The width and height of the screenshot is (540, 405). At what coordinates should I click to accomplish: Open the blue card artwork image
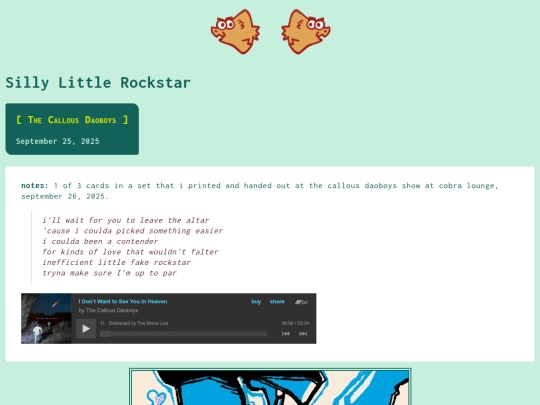(270, 386)
